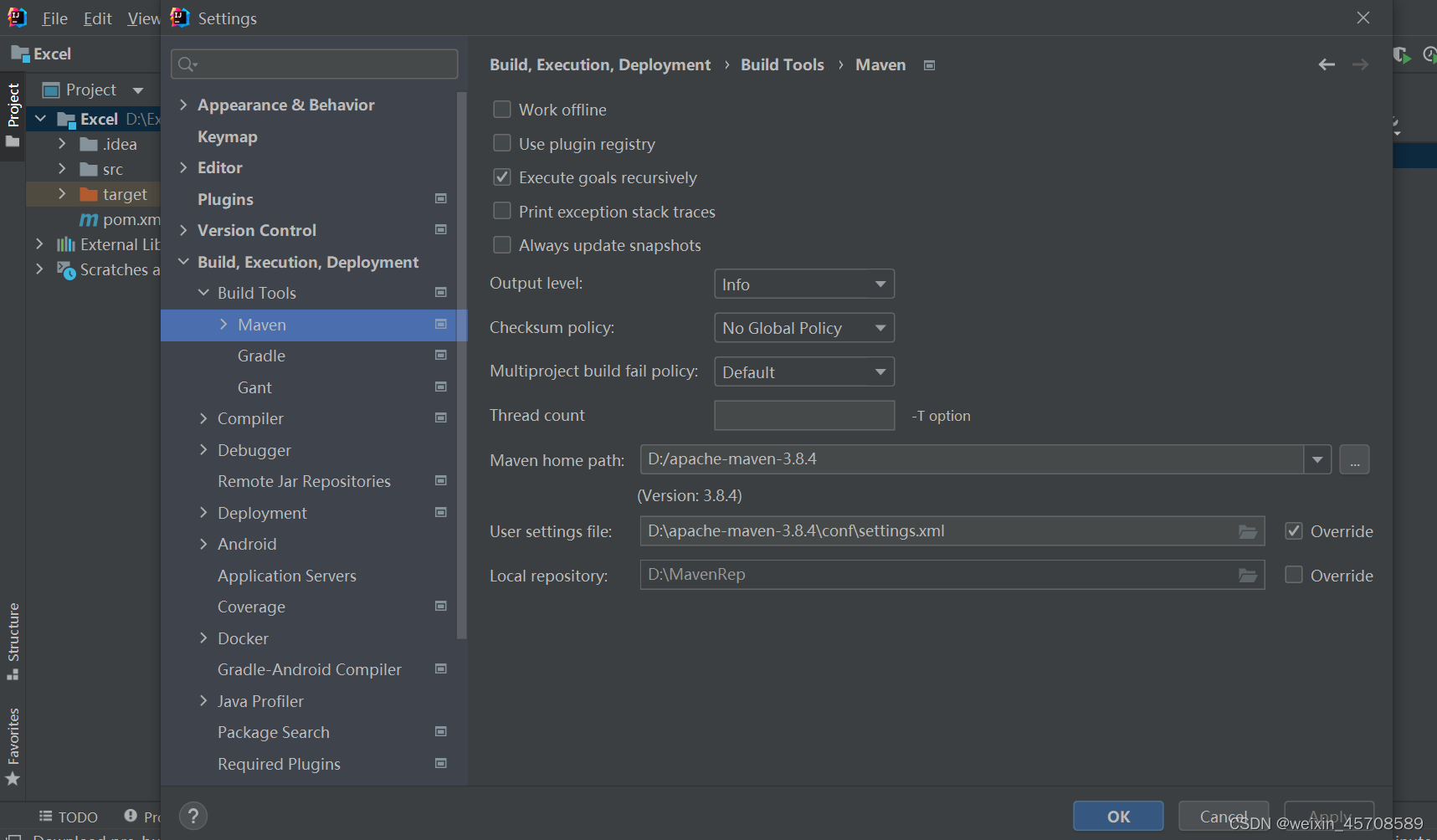Click the magnifier icon in settings search box
The width and height of the screenshot is (1437, 840).
point(186,64)
